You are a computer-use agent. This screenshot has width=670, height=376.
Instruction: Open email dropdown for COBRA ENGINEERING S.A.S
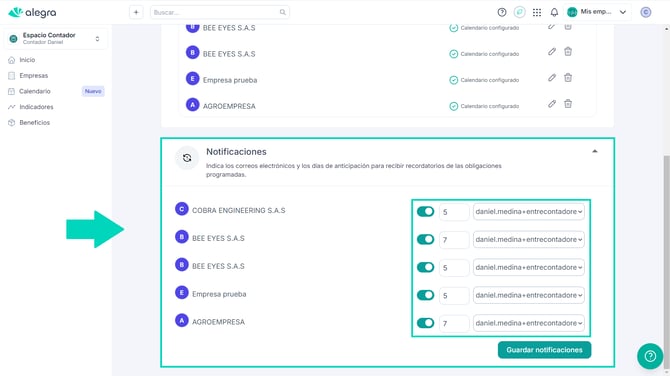pyautogui.click(x=529, y=212)
